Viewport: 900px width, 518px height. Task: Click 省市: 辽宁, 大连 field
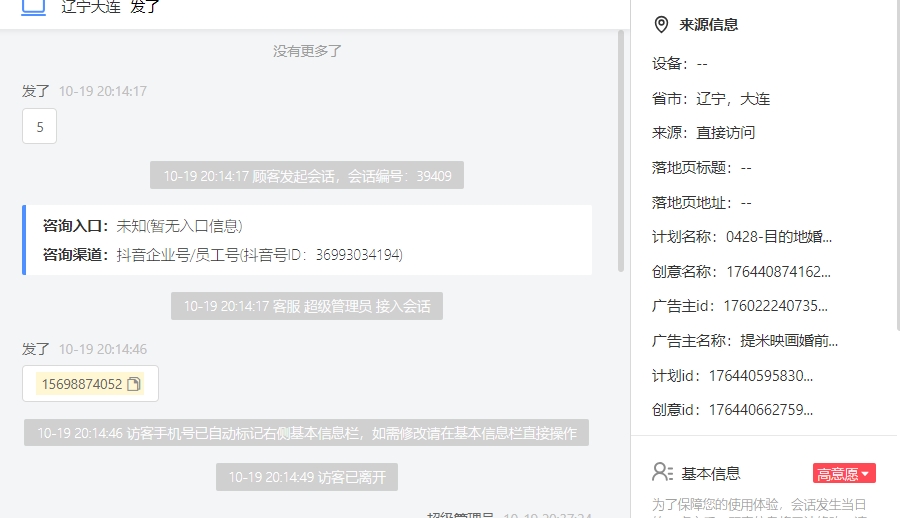[711, 99]
